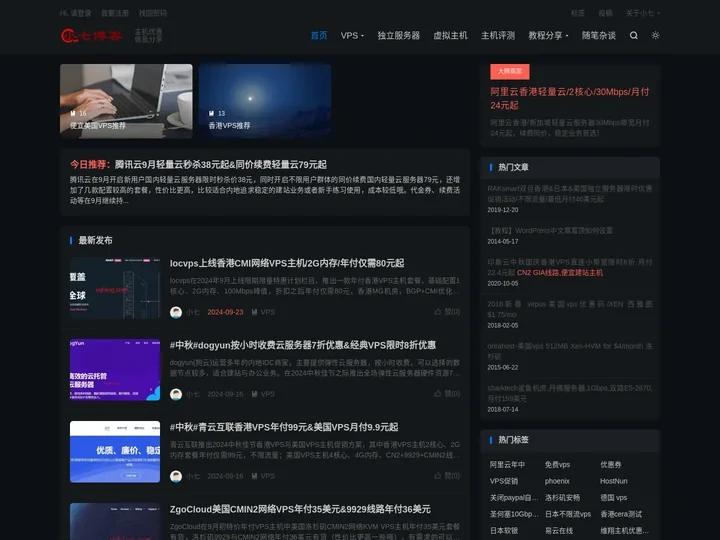720x540 pixels.
Task: Click the 请登录 login link
Action: coord(81,13)
